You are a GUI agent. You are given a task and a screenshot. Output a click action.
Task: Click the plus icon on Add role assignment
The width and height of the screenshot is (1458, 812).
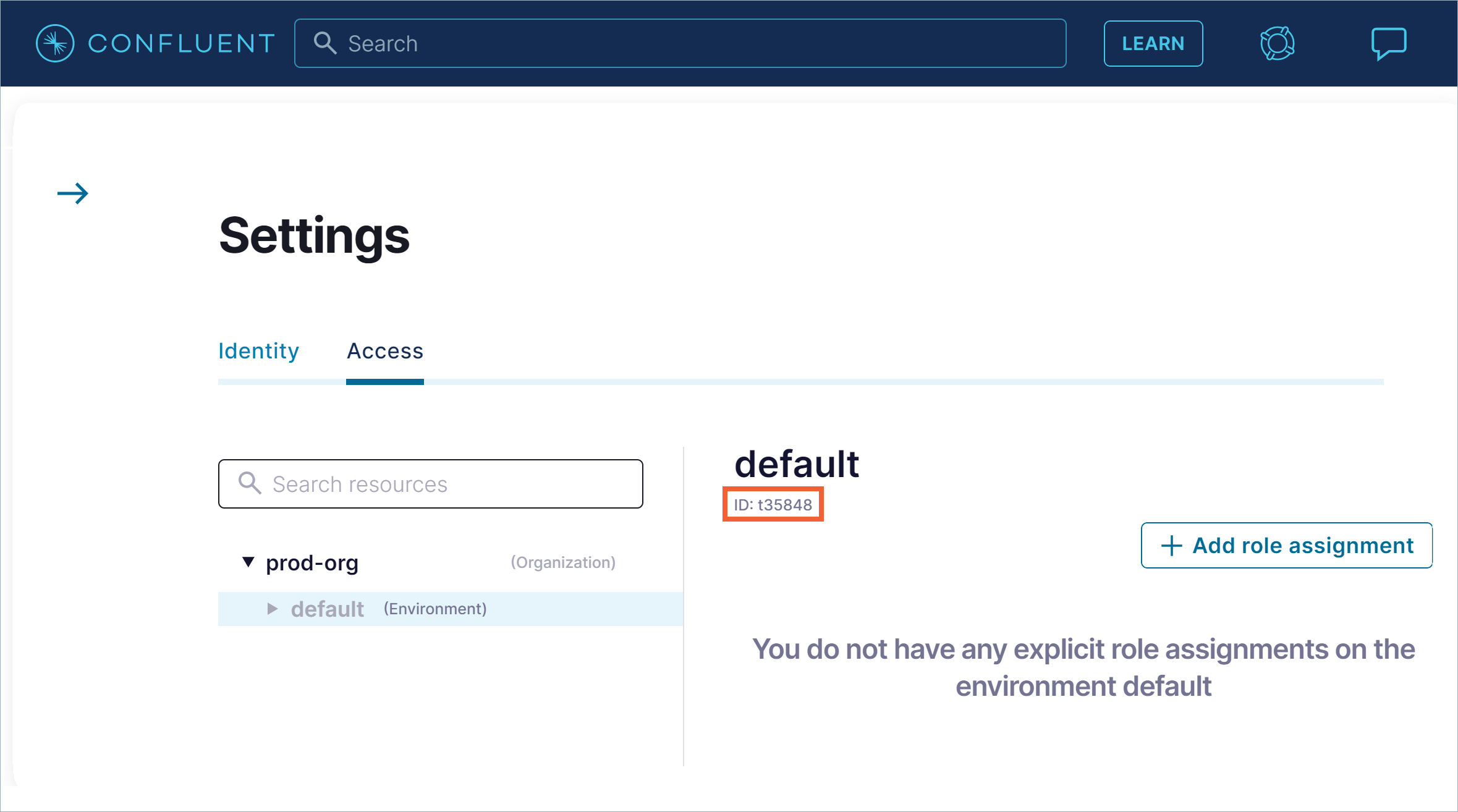[1171, 545]
